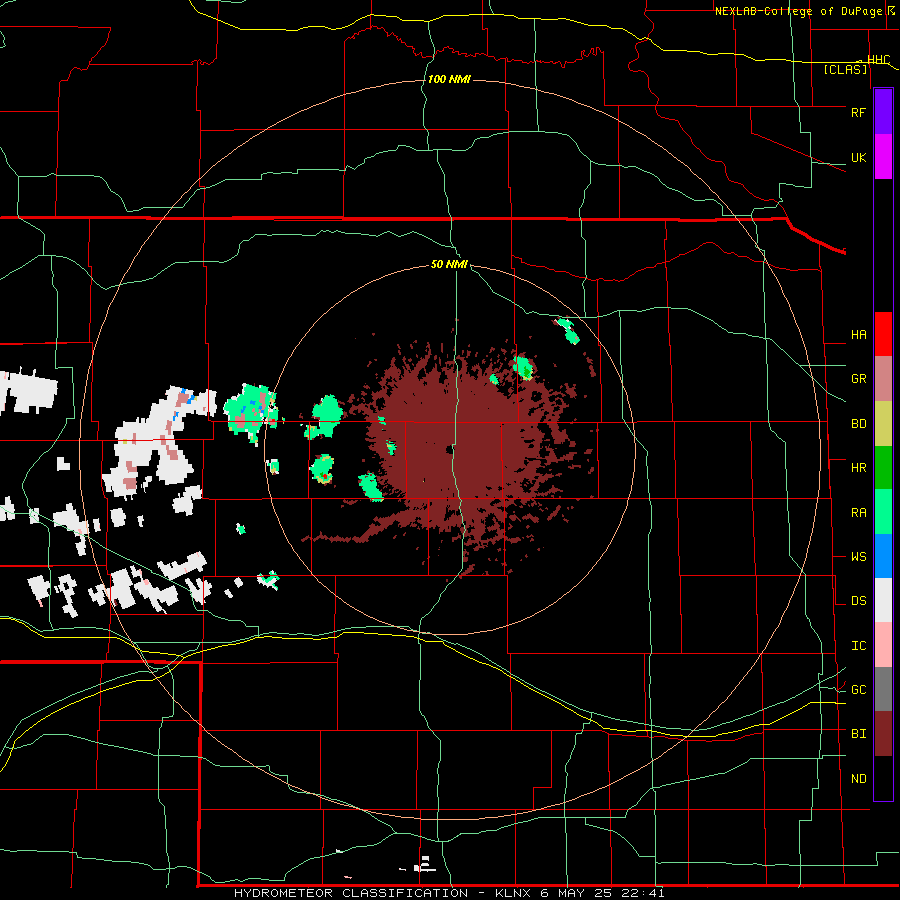Viewport: 900px width, 900px height.
Task: Click the HR legend label
Action: 858,468
